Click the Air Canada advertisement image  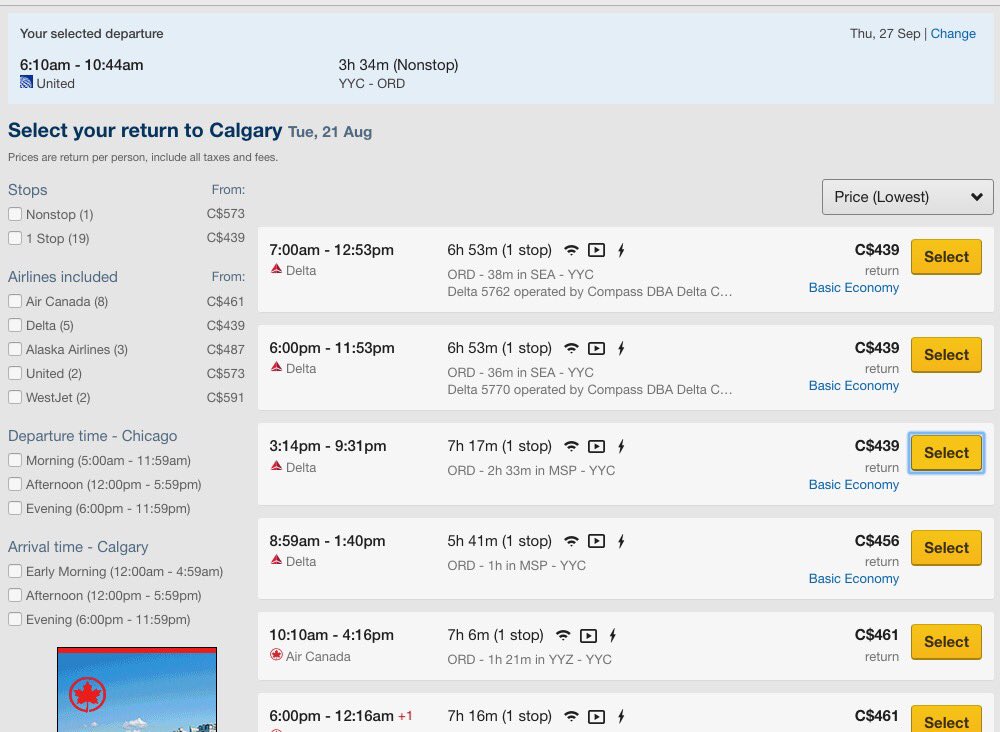point(137,689)
